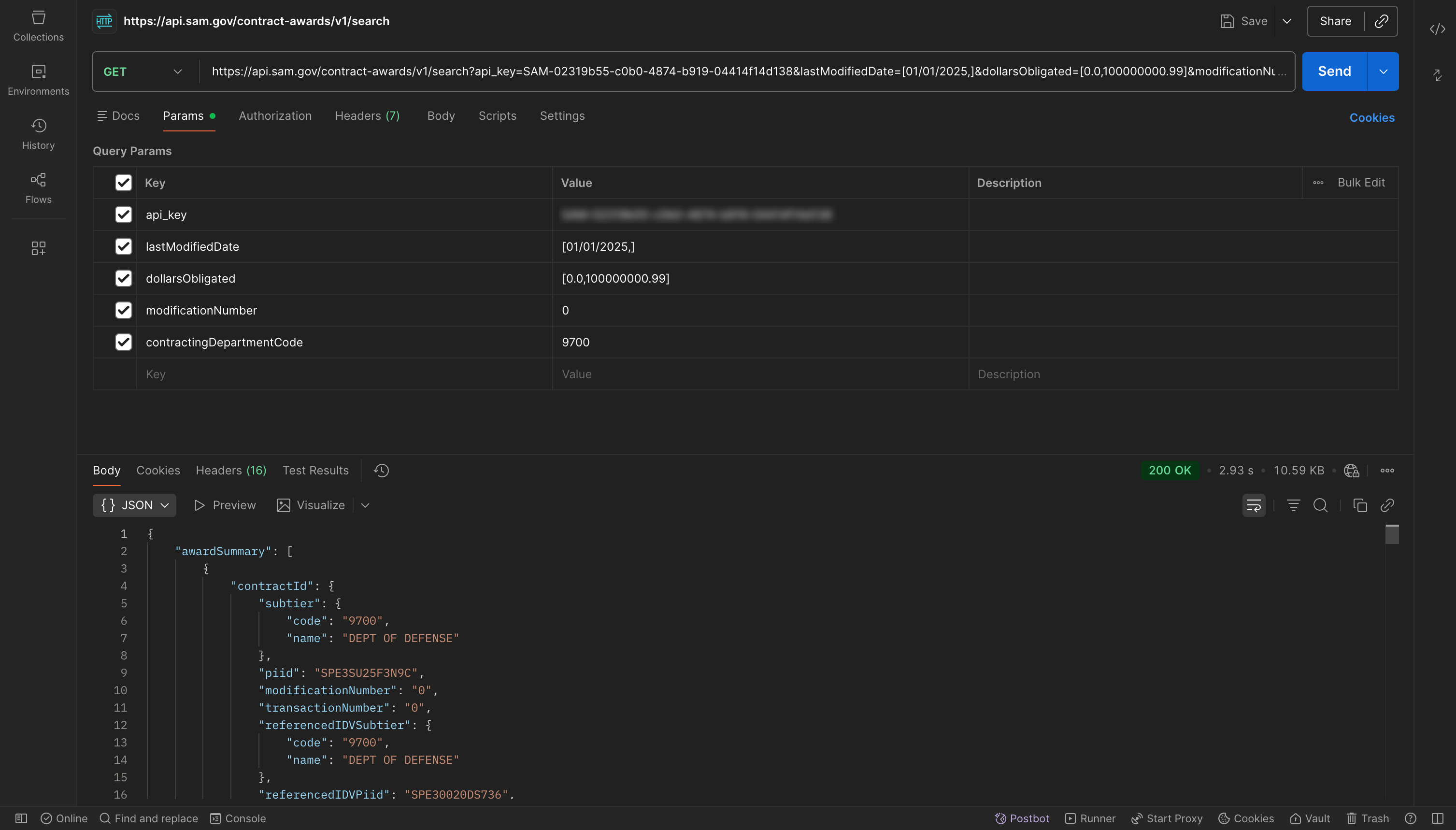Screen dimensions: 1456x830
Task: Click the HTTP request type icon
Action: click(x=104, y=21)
